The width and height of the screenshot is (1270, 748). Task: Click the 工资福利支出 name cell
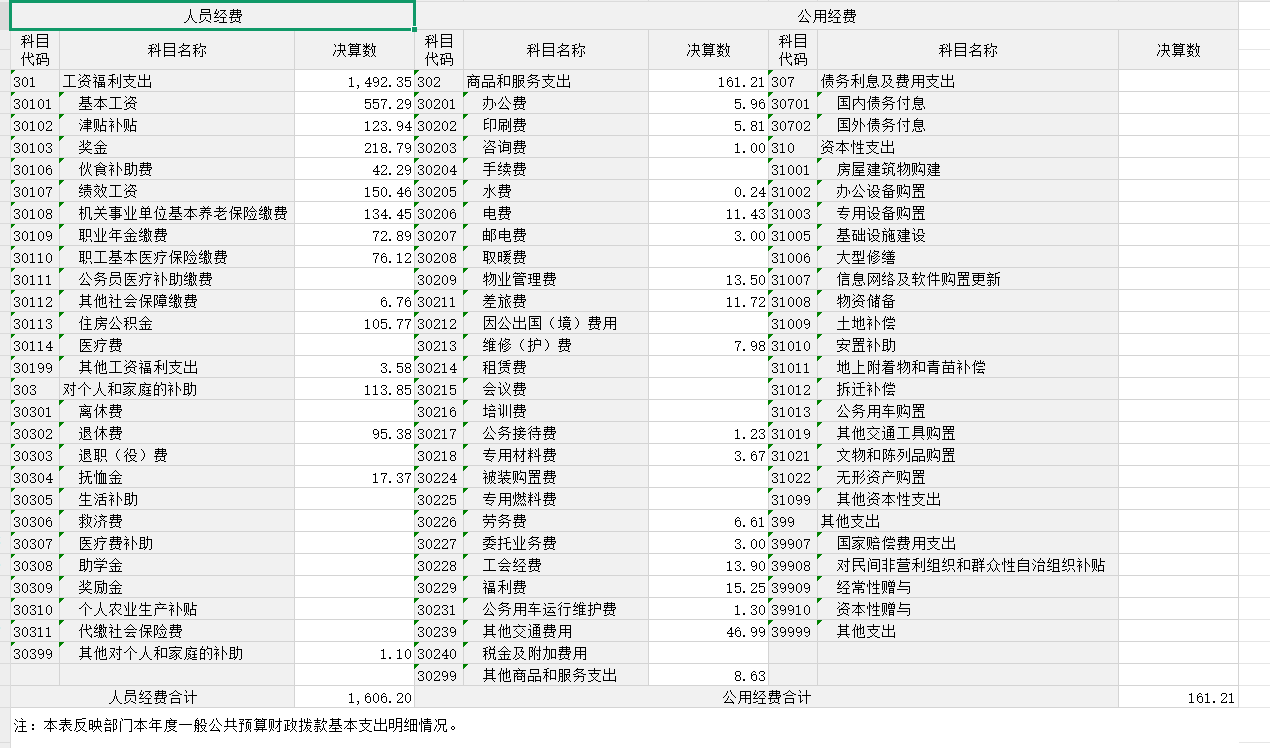click(177, 82)
